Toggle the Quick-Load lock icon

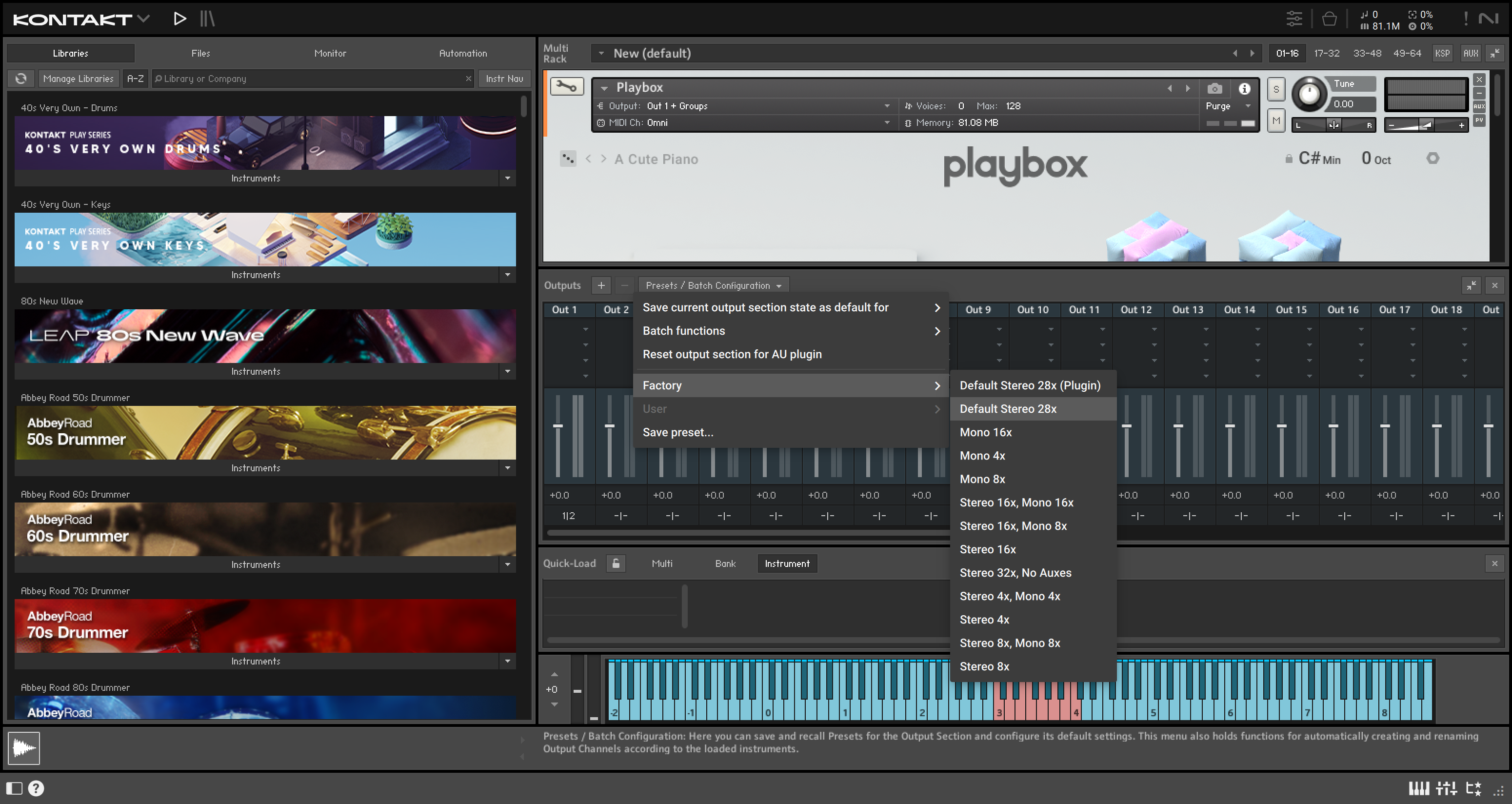(616, 563)
